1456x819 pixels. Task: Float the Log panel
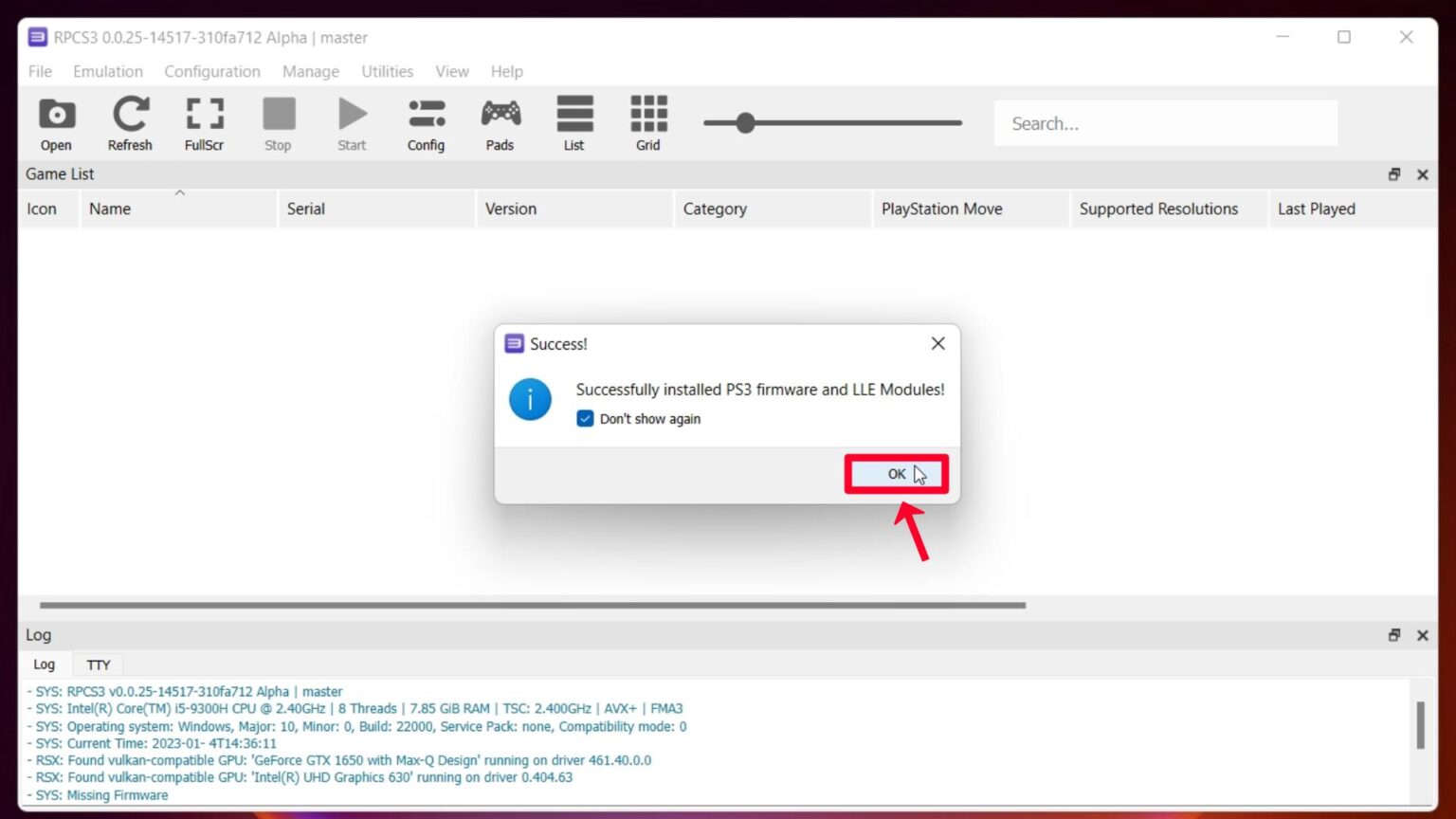pos(1393,635)
